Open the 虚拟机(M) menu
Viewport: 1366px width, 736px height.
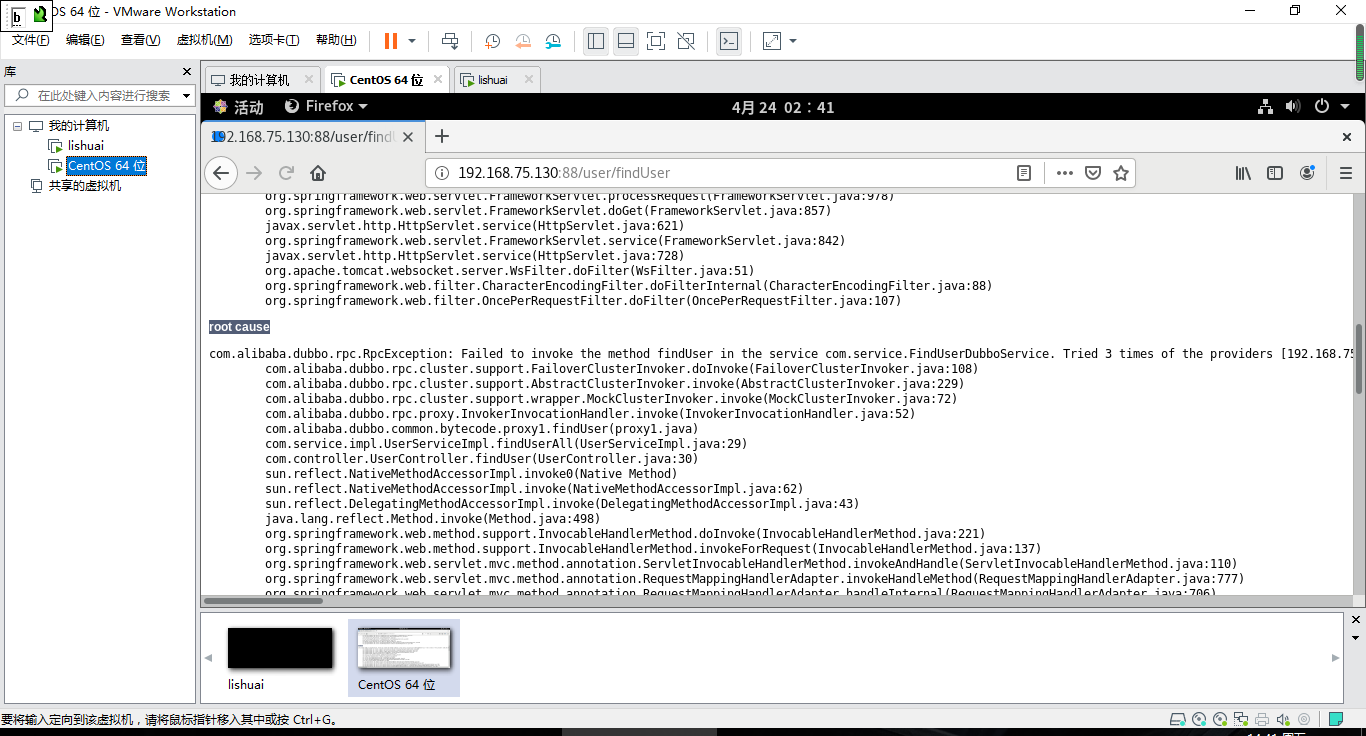click(204, 40)
